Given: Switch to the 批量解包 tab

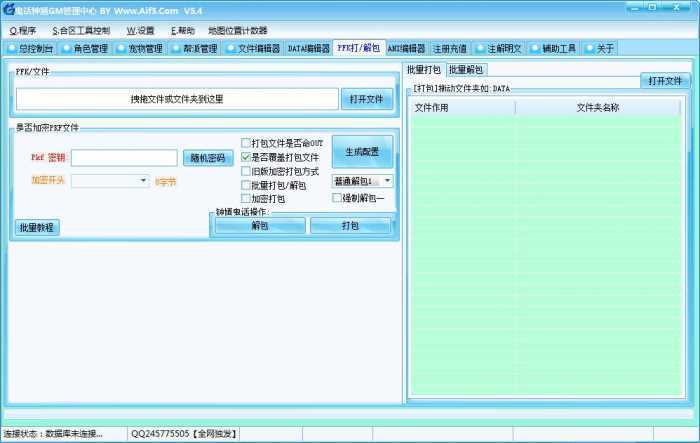Looking at the screenshot, I should (466, 70).
